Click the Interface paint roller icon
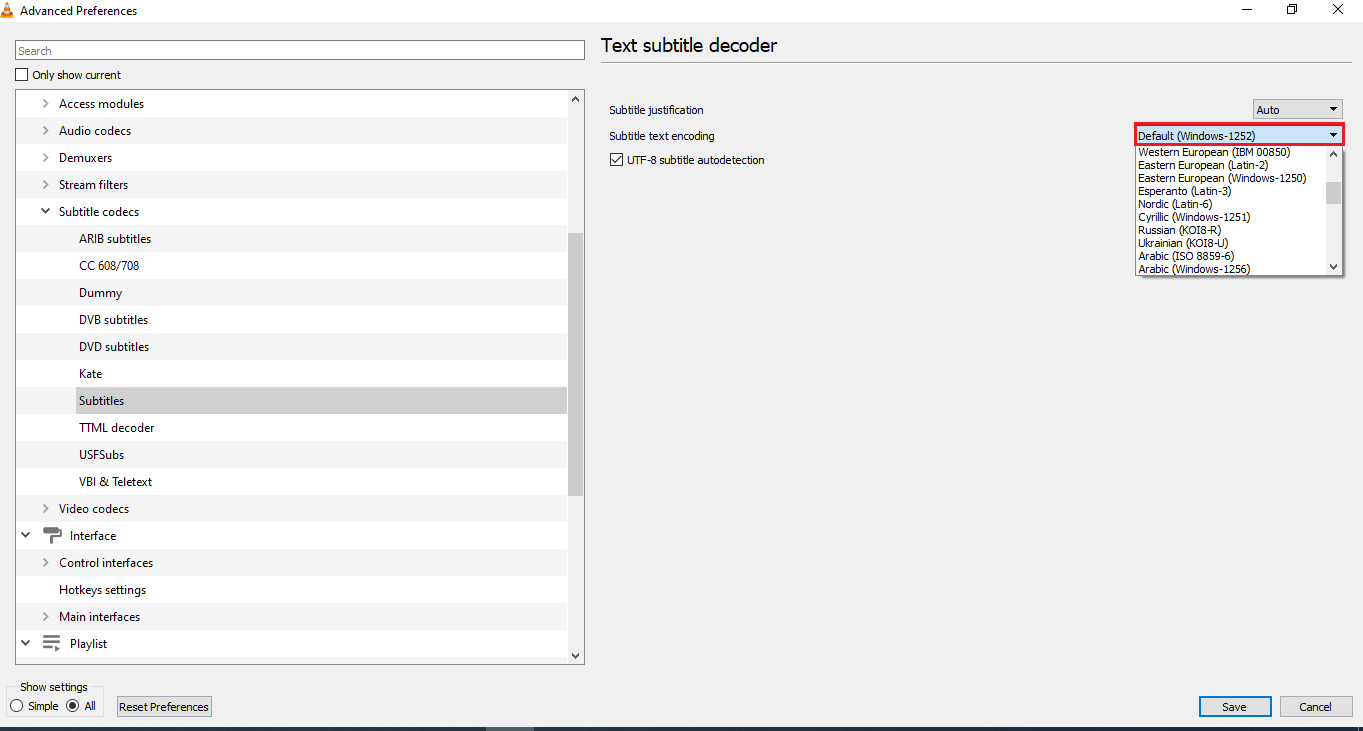The width and height of the screenshot is (1363, 731). coord(52,536)
